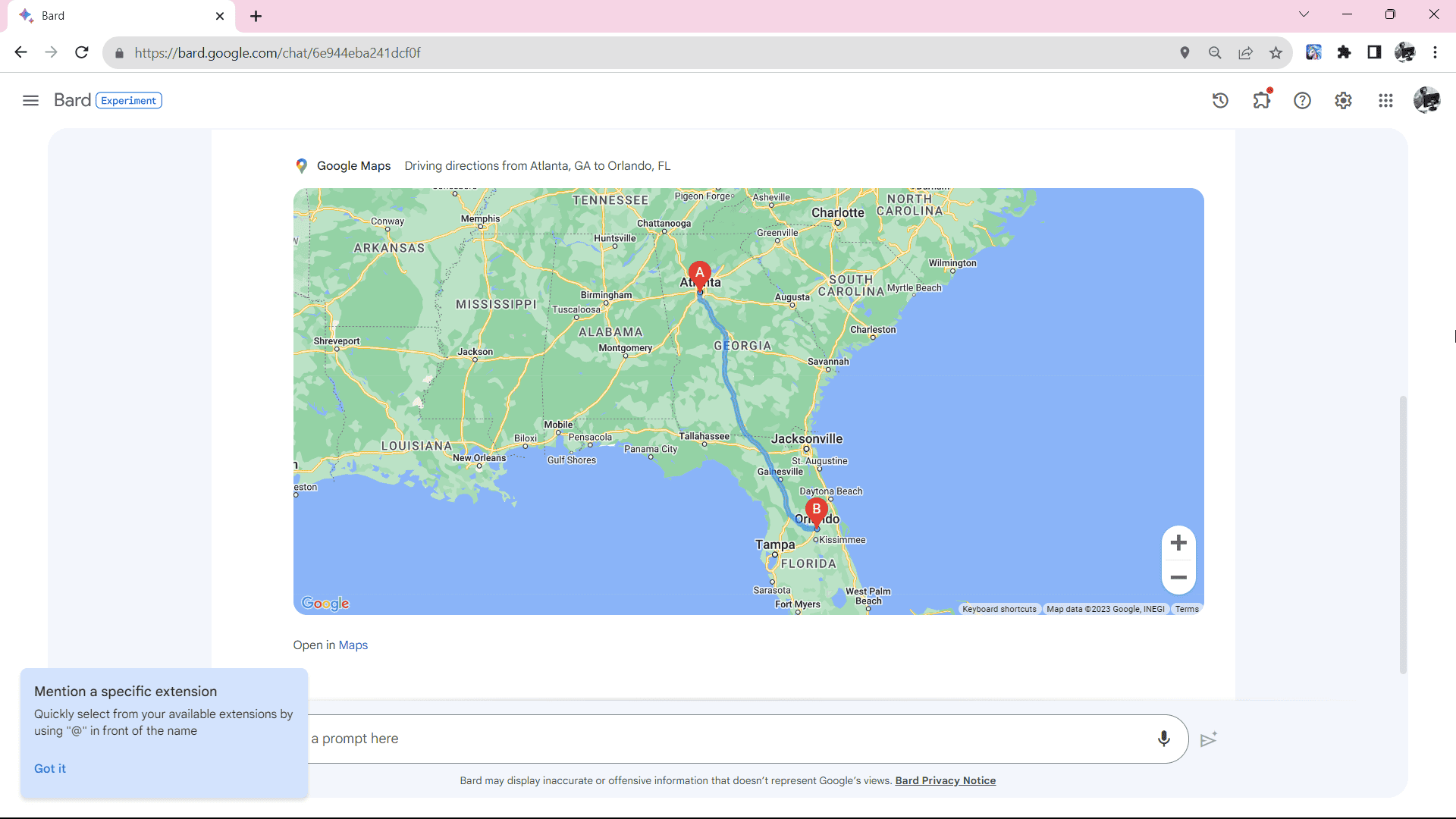Click Jacksonville label on the map
Image resolution: width=1456 pixels, height=819 pixels.
[x=807, y=438]
